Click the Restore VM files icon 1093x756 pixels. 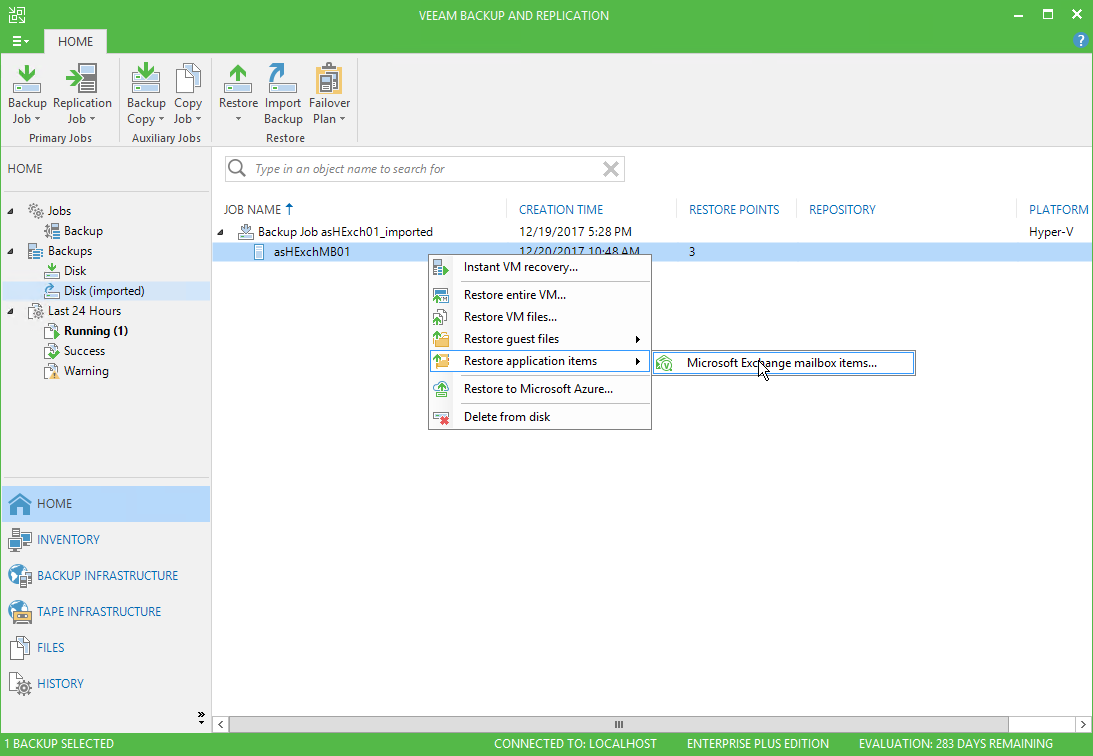click(441, 318)
